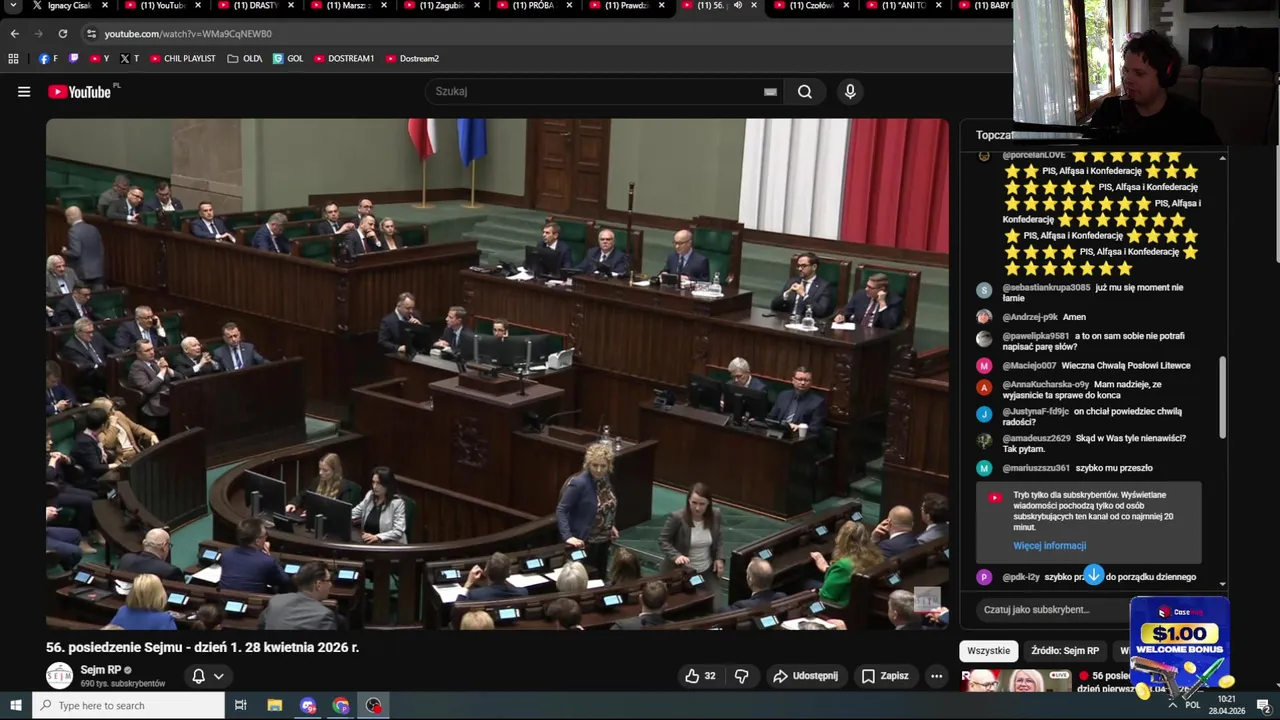Open the OBS Studio taskbar icon

click(374, 706)
